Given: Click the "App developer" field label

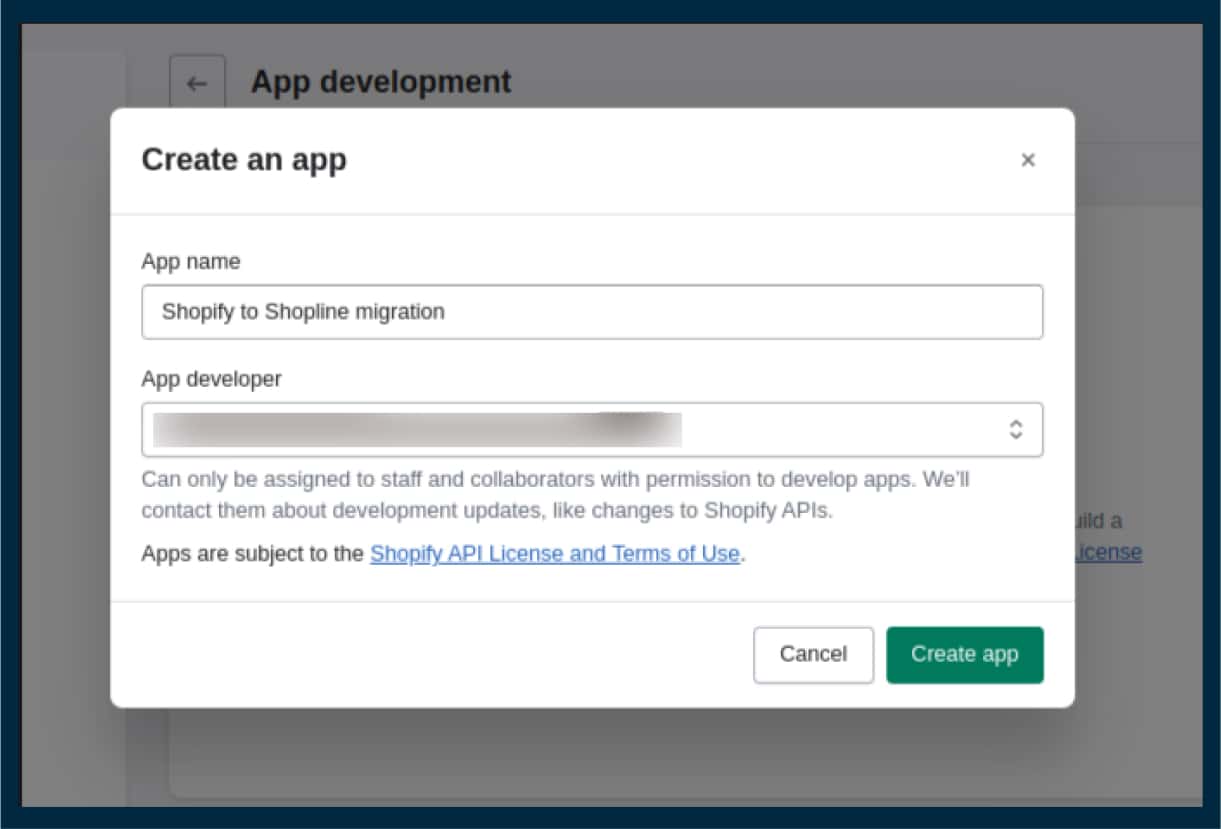Looking at the screenshot, I should coord(212,379).
